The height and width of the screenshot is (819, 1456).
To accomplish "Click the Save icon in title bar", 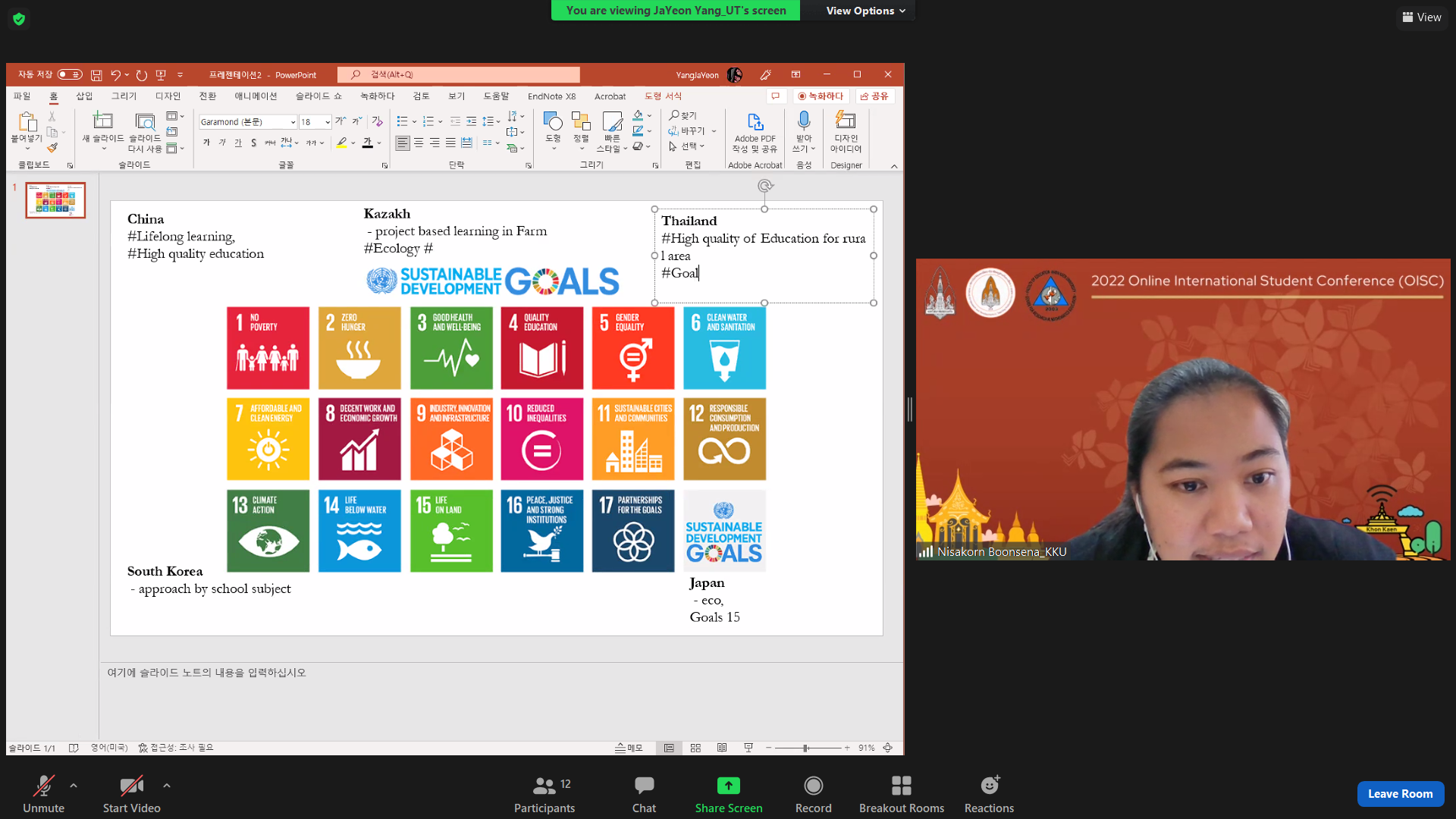I will point(96,75).
